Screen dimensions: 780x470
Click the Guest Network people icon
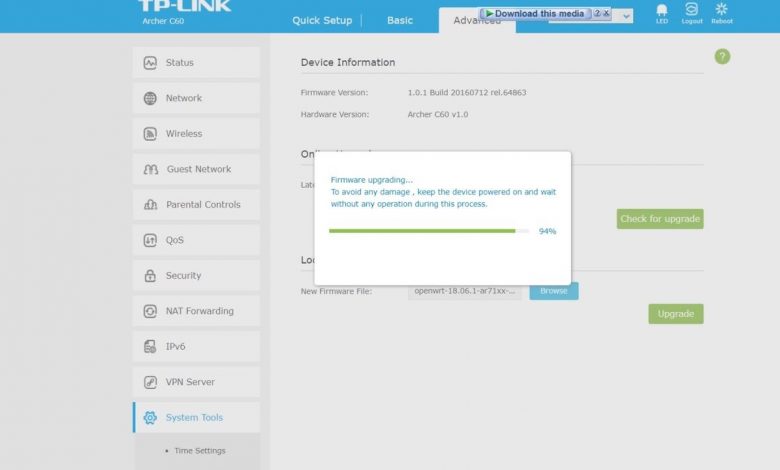[x=151, y=169]
